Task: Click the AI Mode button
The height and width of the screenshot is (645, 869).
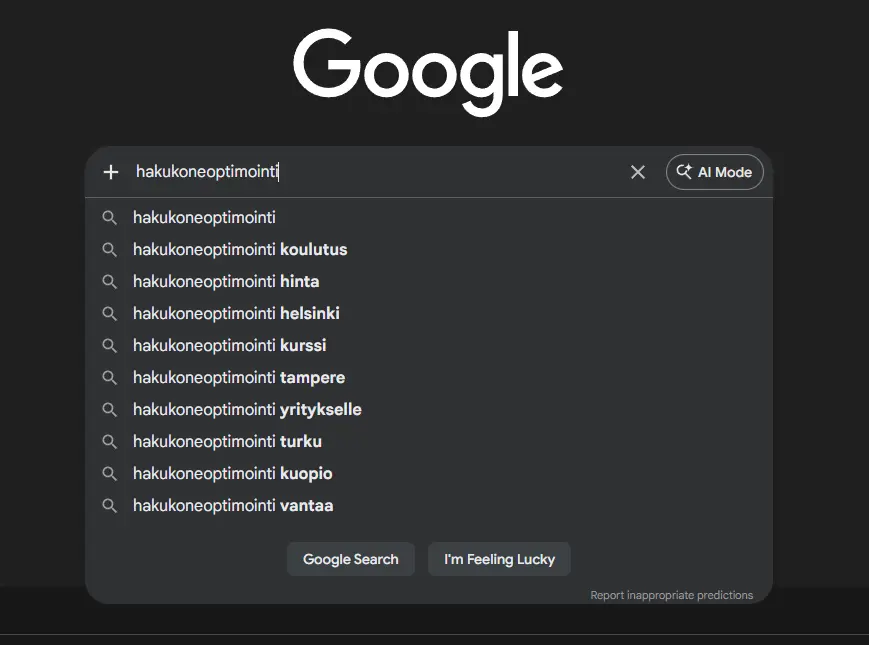Action: (714, 172)
